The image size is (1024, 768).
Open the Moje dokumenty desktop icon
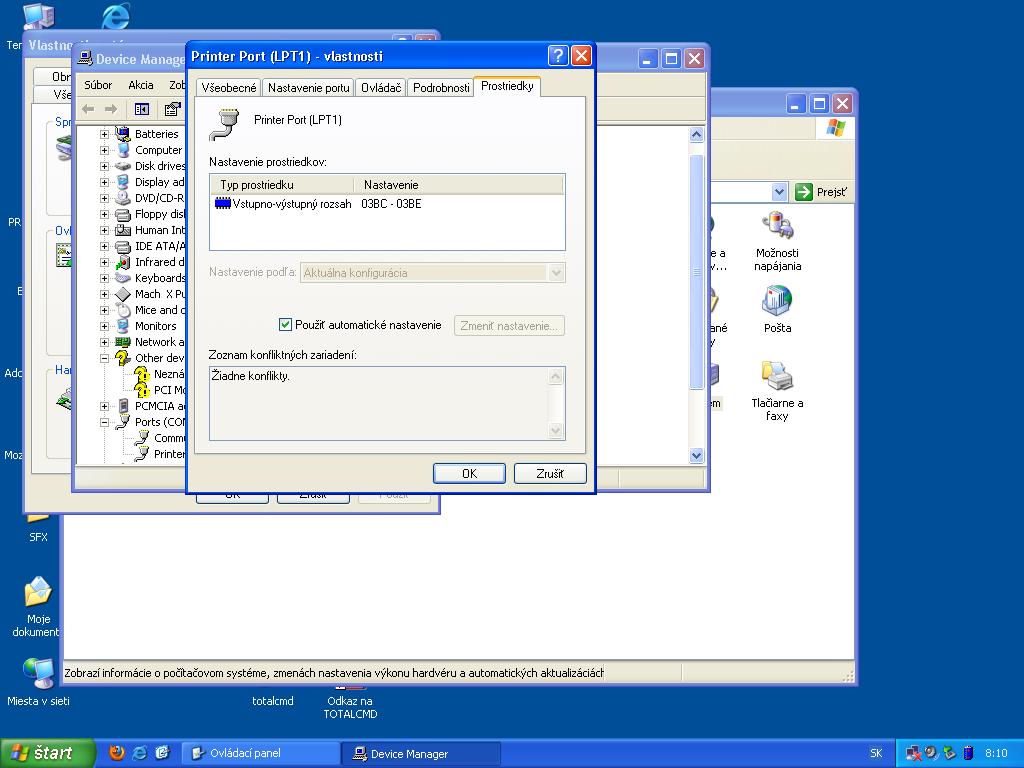(x=37, y=594)
